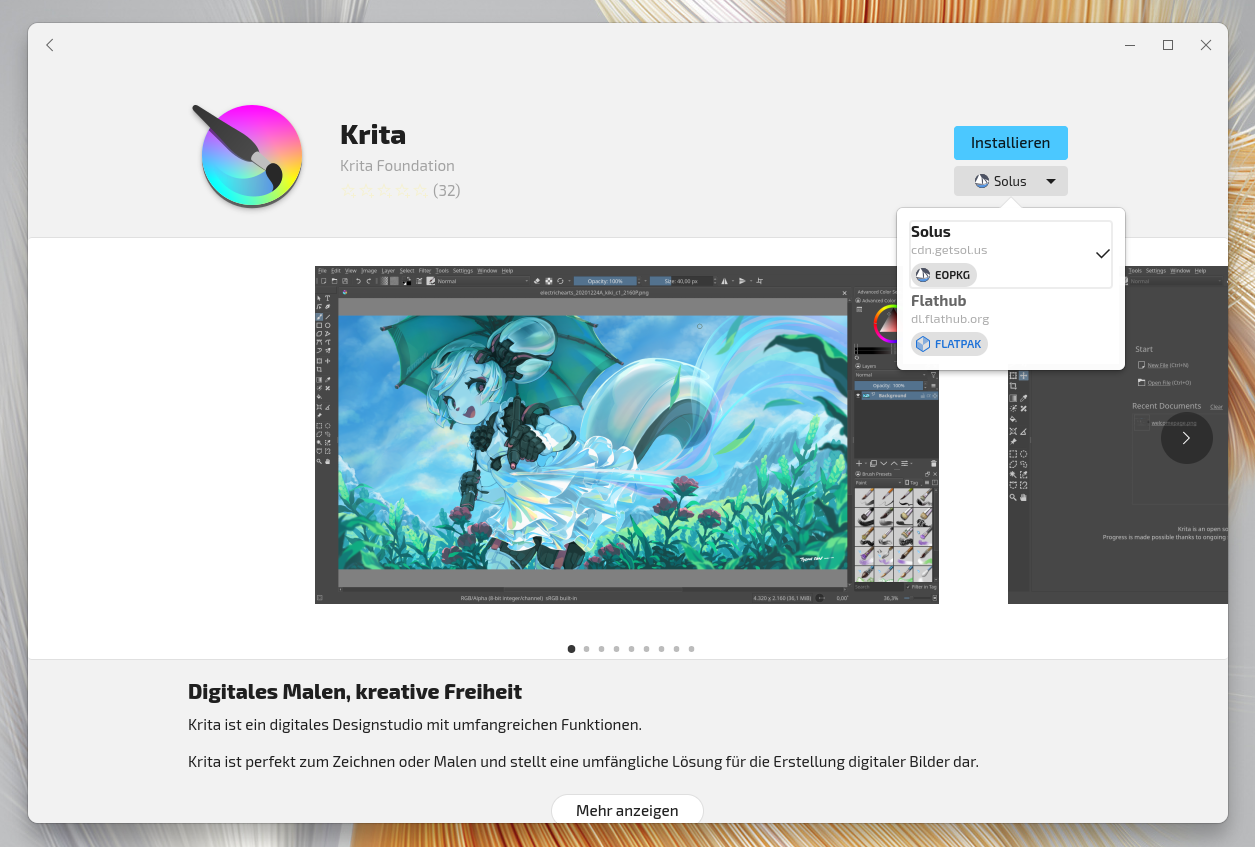This screenshot has width=1255, height=847.
Task: Open the main Krita screenshot with umbrella artwork
Action: 626,434
